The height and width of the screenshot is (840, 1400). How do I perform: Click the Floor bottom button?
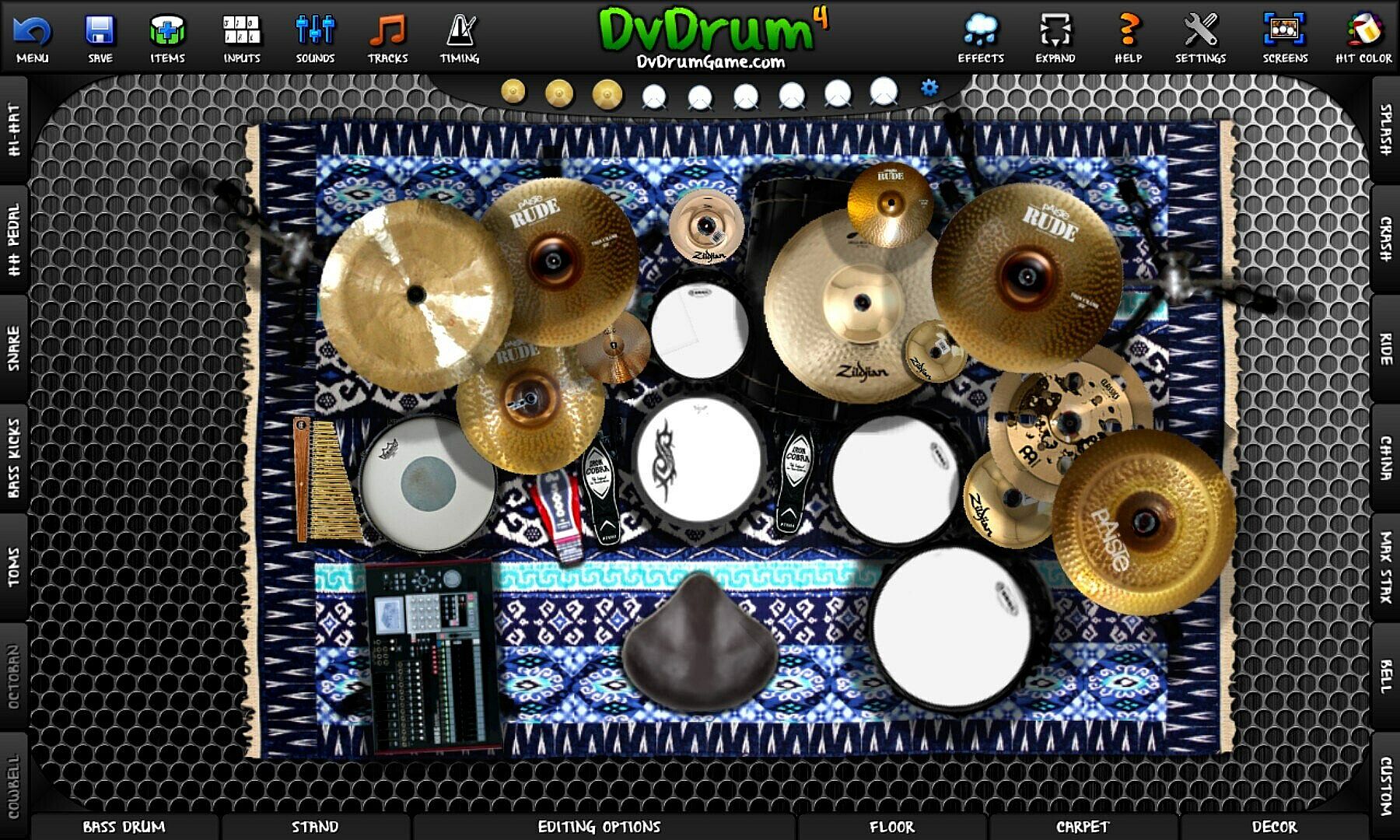892,827
